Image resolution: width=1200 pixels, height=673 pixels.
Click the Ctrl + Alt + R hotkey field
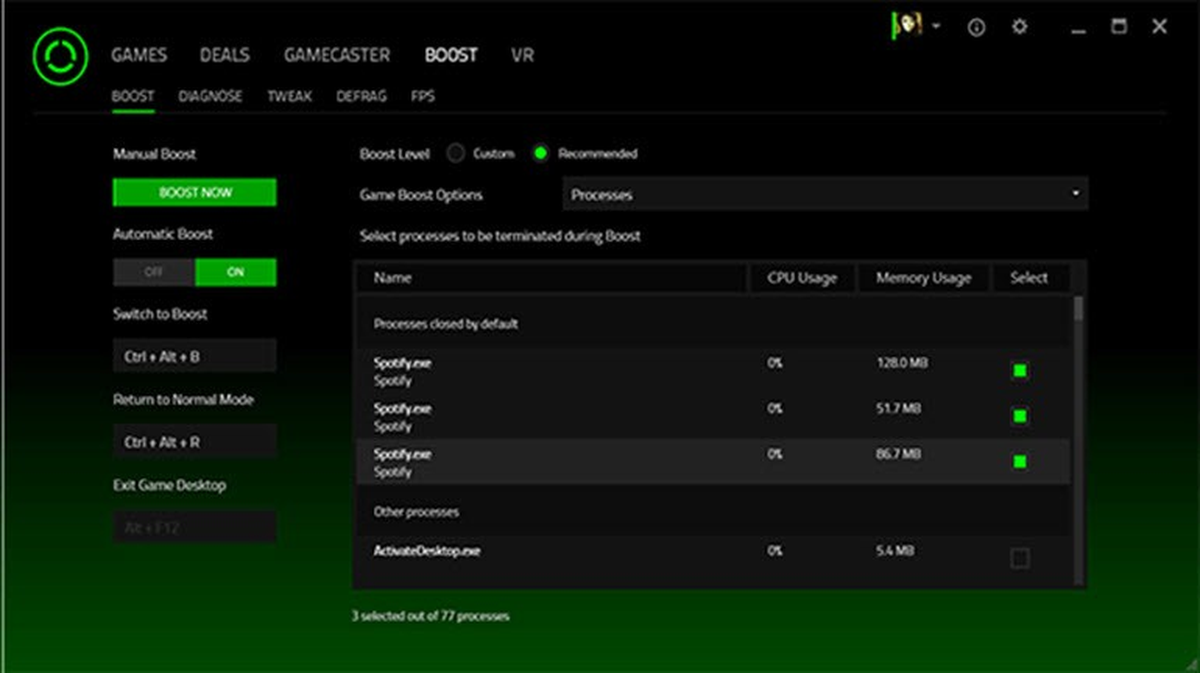pos(195,442)
